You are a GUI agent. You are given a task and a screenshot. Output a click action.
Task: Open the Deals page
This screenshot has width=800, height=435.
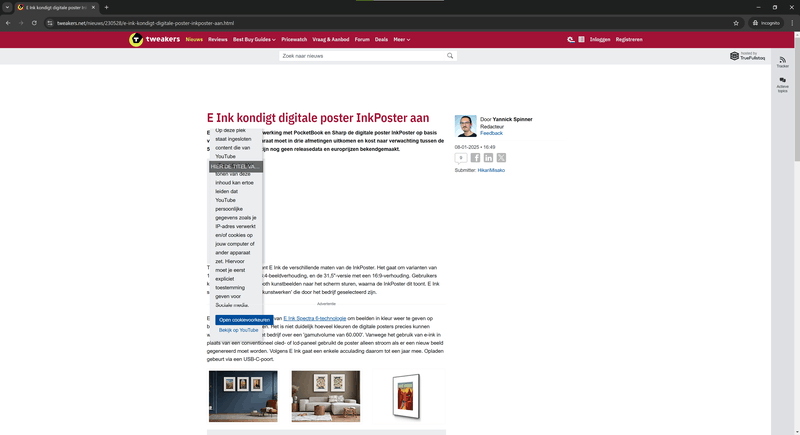tap(381, 39)
